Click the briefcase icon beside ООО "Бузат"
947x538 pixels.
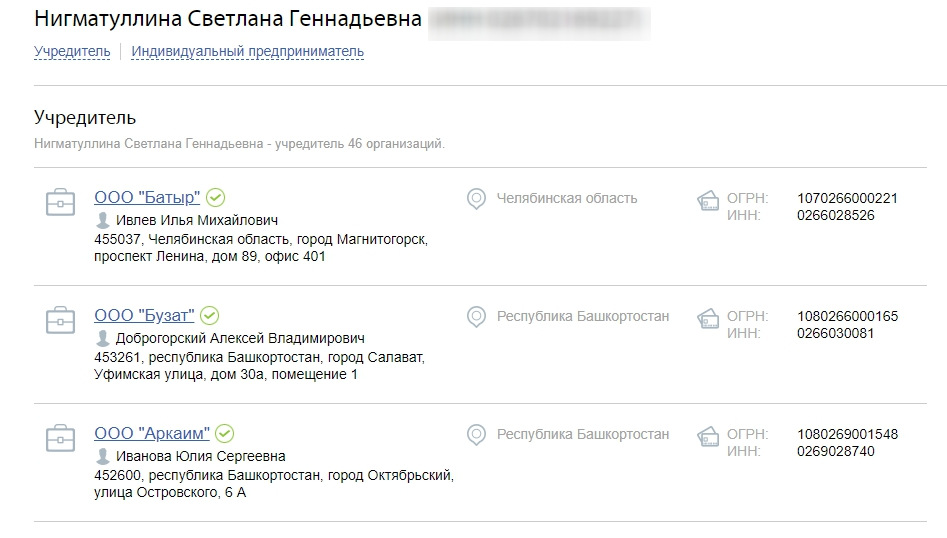(x=60, y=320)
